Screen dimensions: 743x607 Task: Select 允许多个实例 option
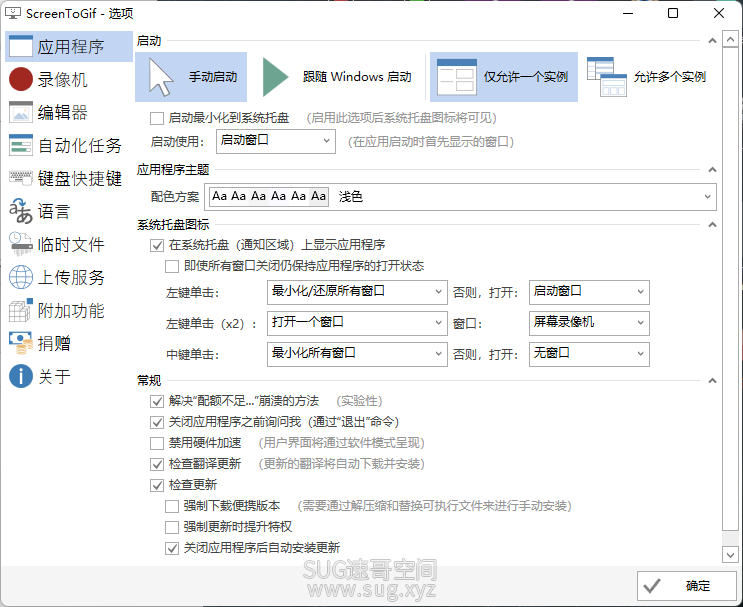(x=648, y=77)
